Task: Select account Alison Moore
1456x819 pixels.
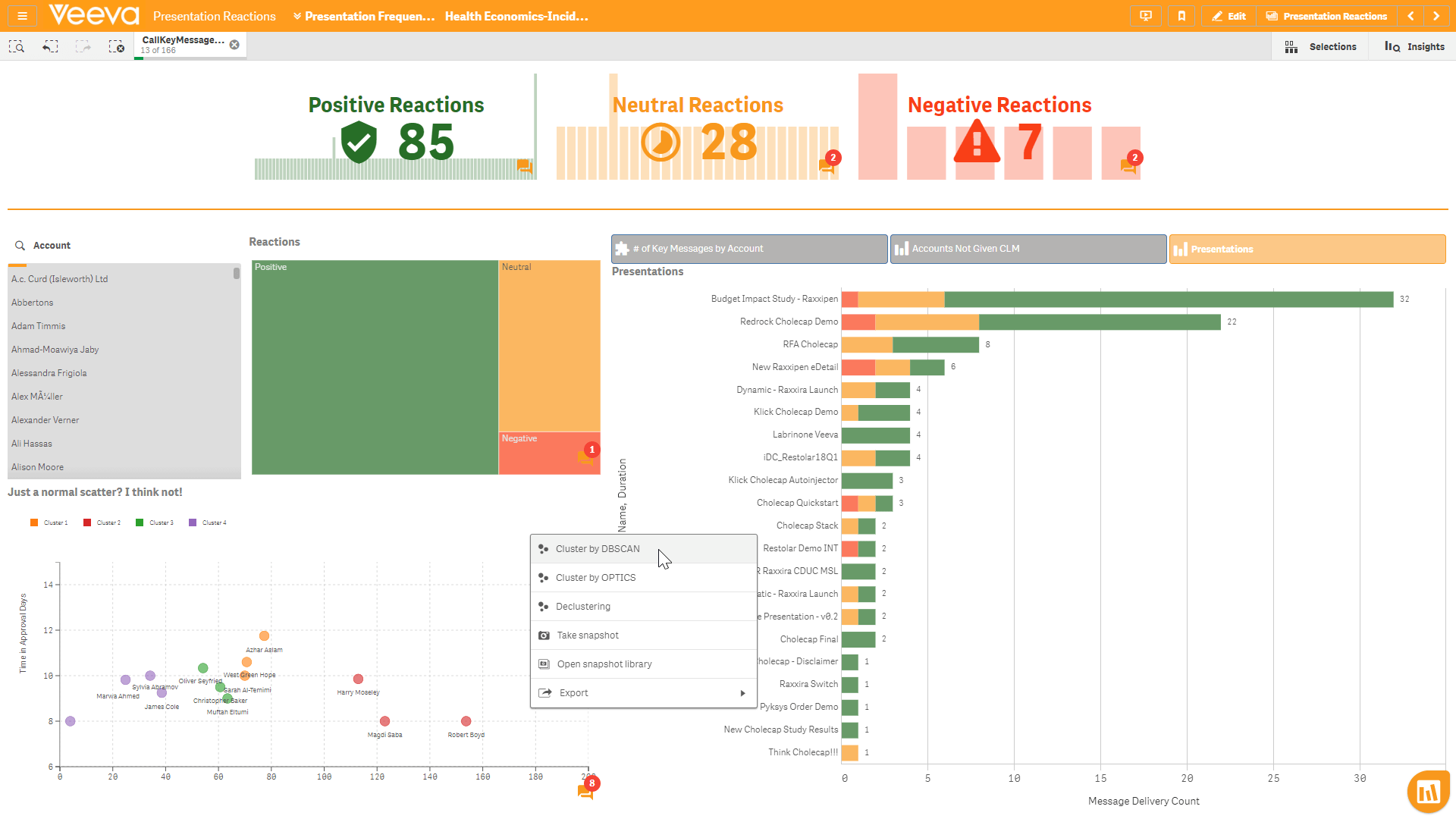Action: 121,467
